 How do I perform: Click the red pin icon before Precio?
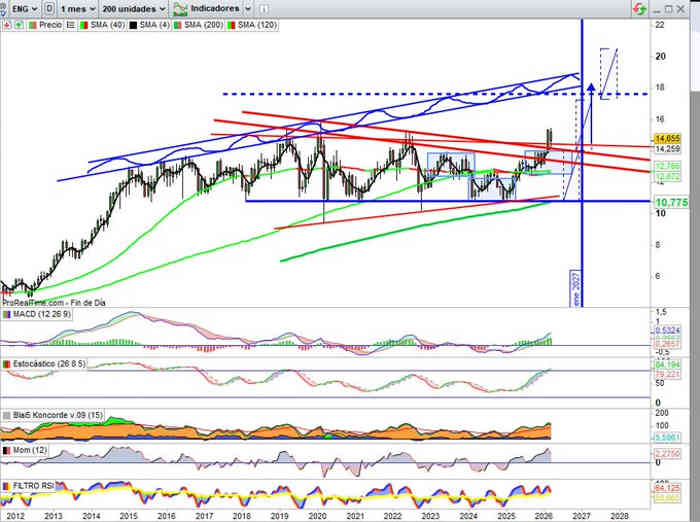(x=7, y=25)
